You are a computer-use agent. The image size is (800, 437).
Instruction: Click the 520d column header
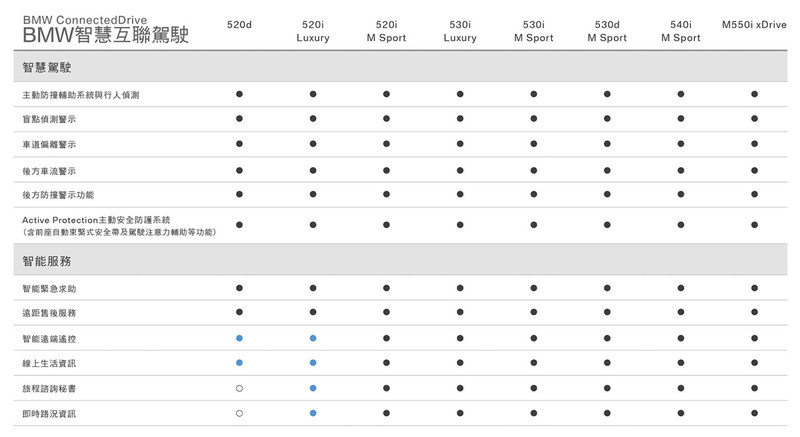[x=239, y=24]
